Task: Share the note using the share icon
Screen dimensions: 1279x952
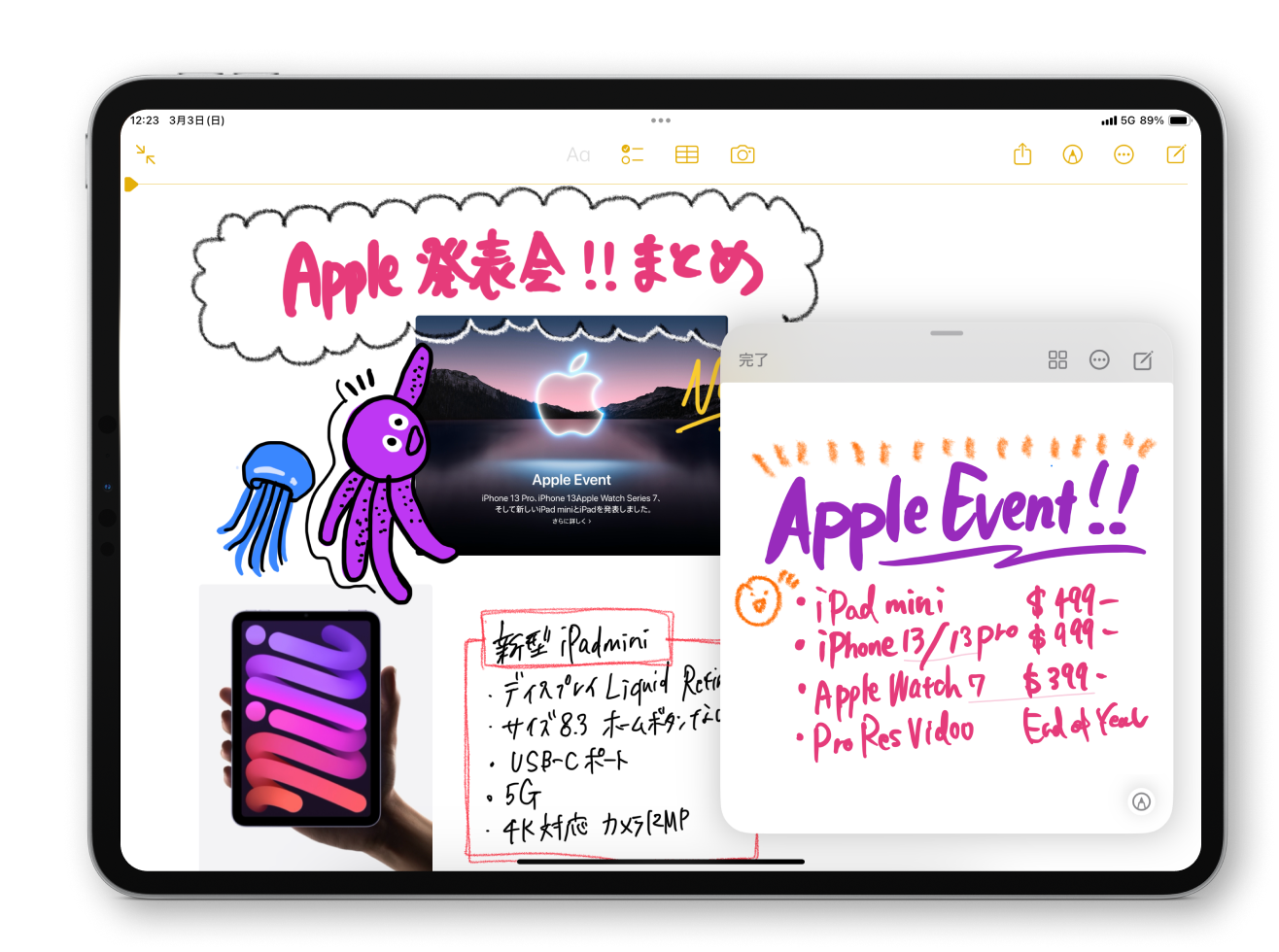Action: click(x=1022, y=154)
